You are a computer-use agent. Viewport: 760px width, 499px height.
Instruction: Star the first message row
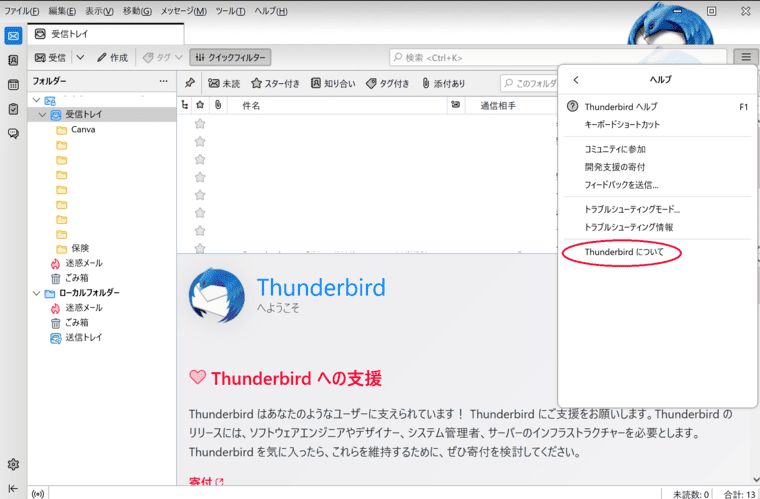200,124
